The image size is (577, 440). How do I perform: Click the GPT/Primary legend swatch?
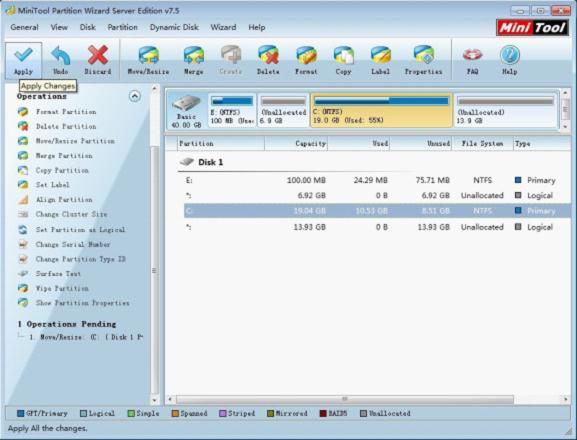pos(21,414)
